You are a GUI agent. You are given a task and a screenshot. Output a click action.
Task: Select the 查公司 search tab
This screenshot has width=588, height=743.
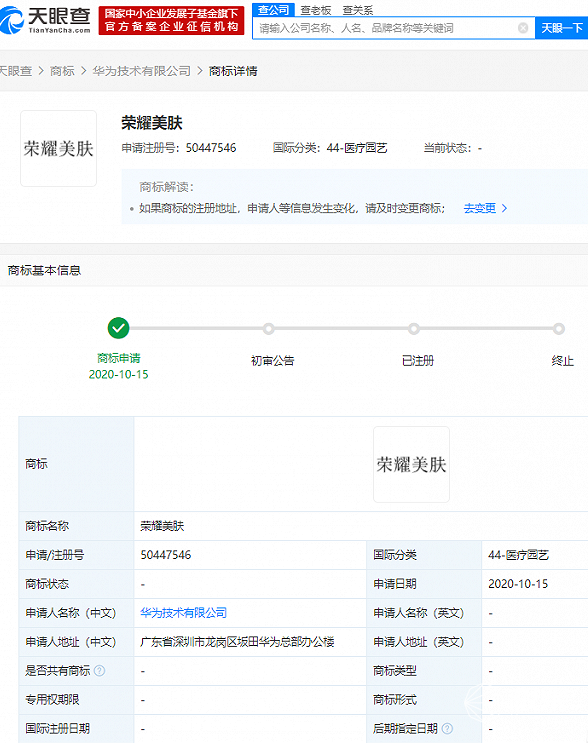(x=273, y=10)
